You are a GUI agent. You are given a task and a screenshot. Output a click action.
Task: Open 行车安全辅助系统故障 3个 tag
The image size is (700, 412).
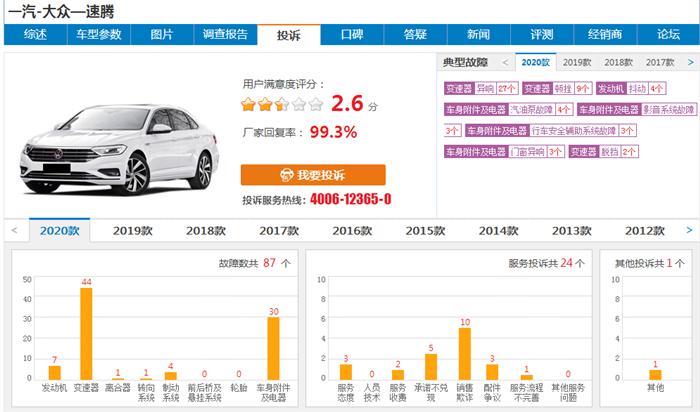pos(550,130)
